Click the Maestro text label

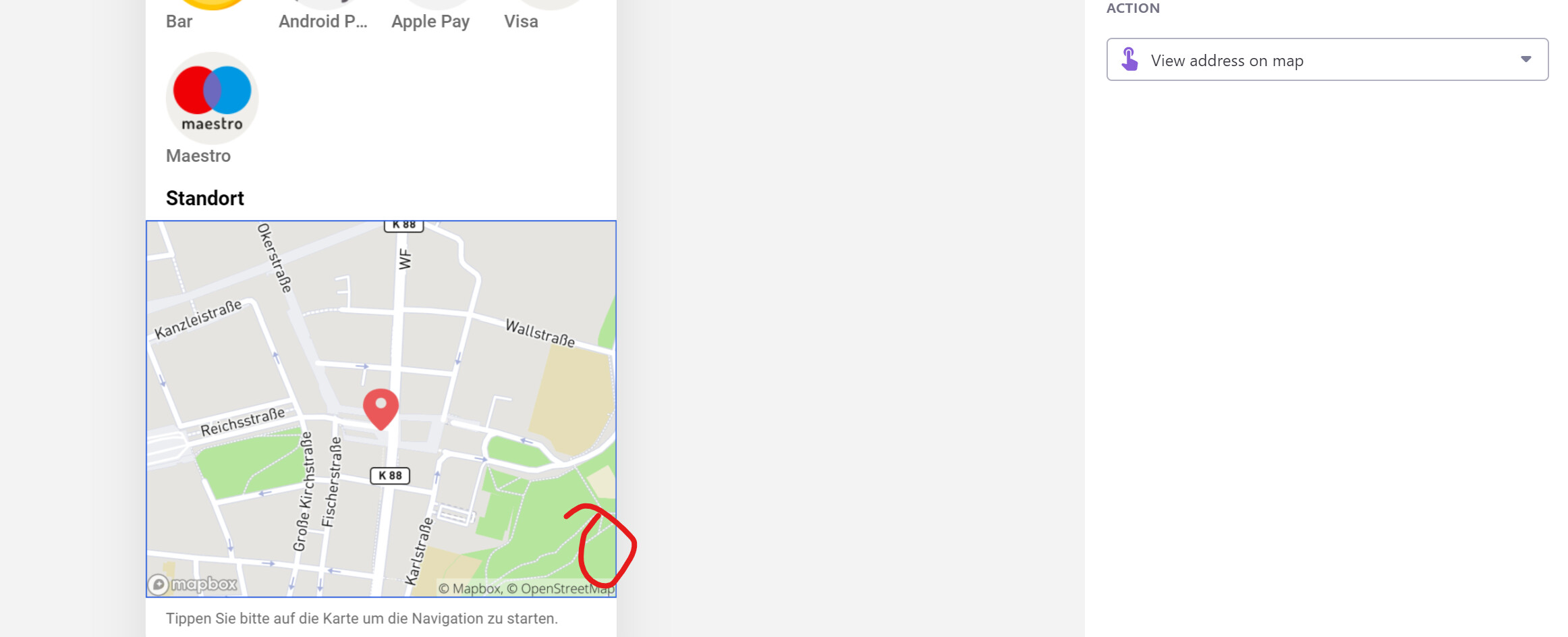pos(198,156)
